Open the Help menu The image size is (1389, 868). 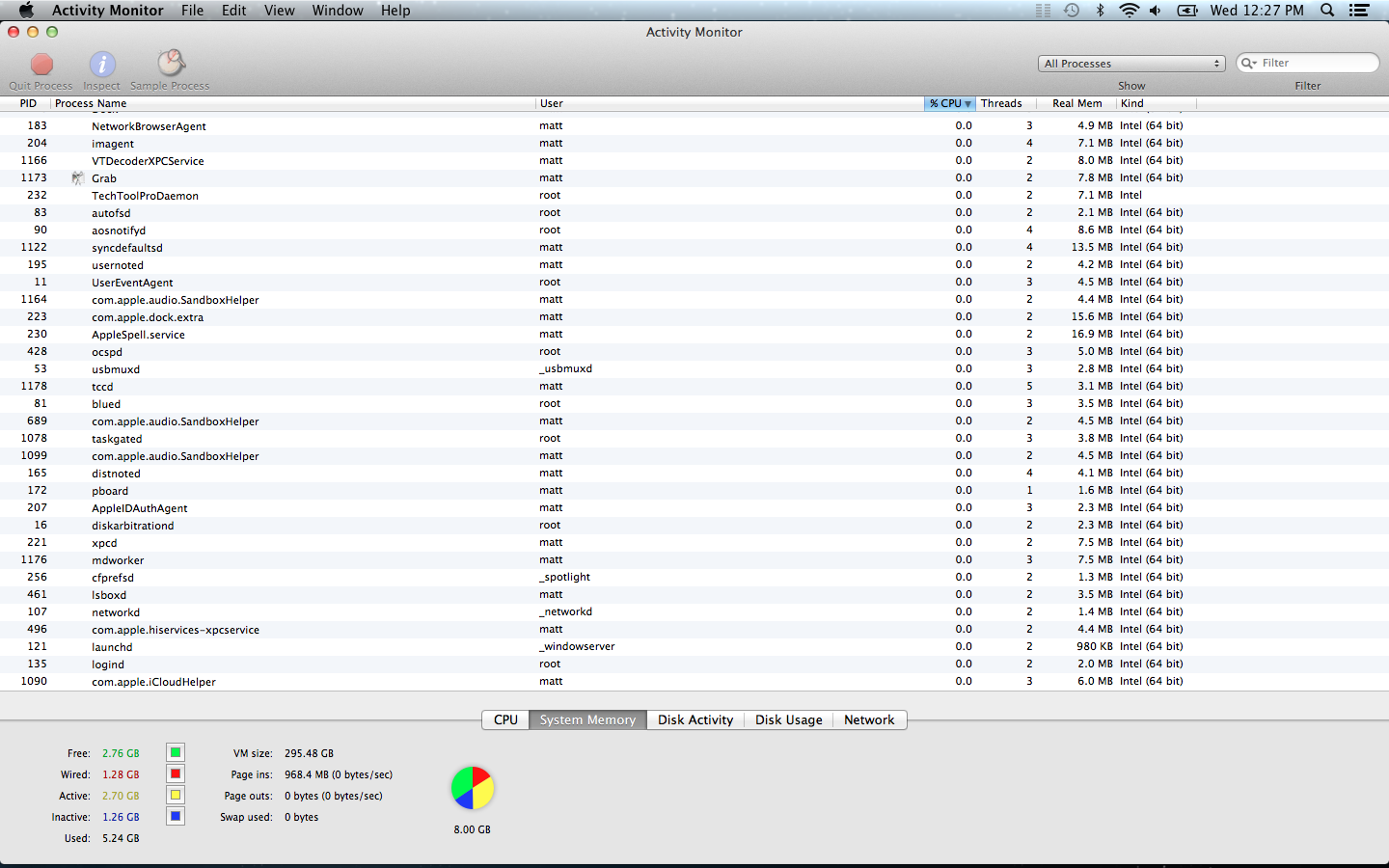[395, 10]
